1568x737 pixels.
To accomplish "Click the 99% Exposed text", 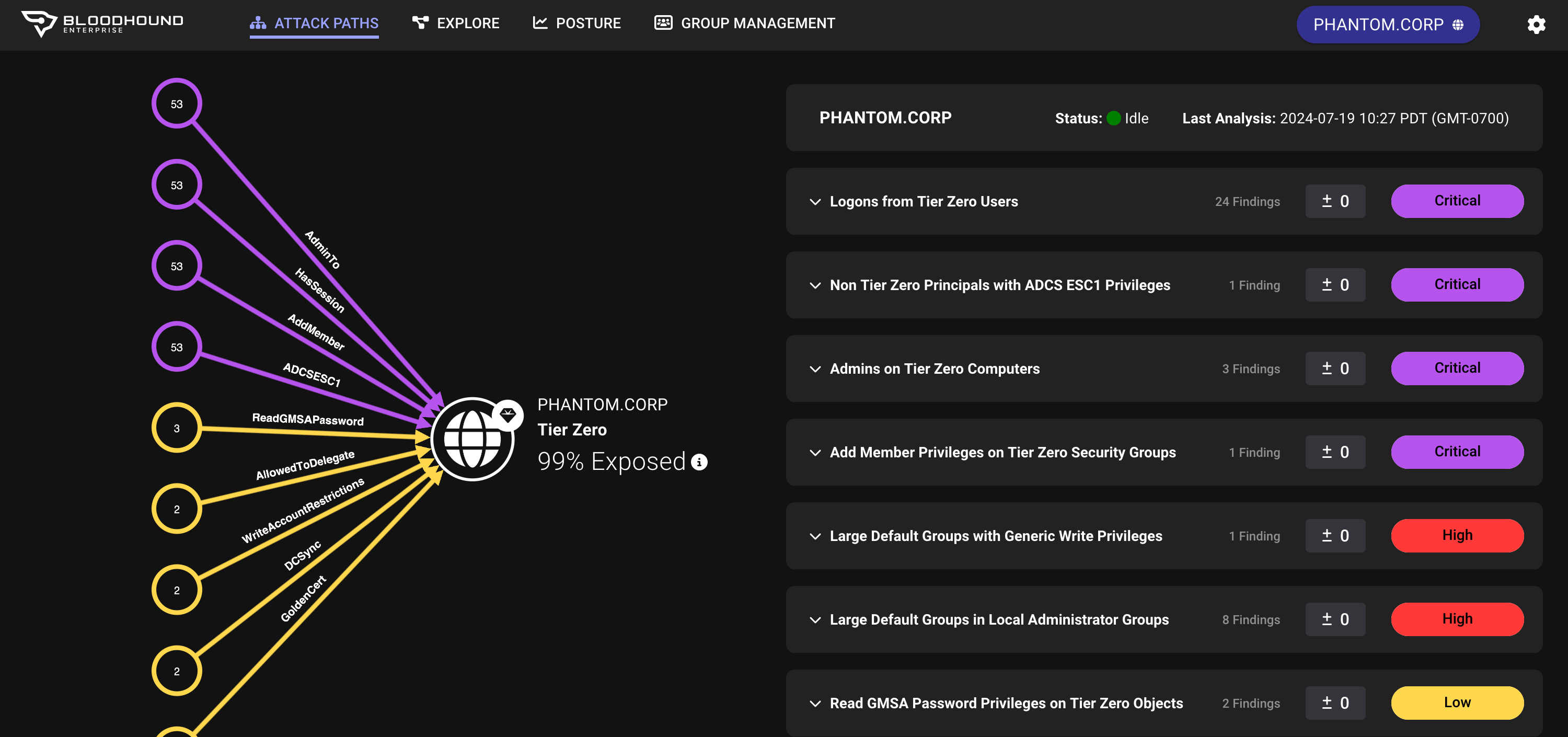I will tap(611, 462).
